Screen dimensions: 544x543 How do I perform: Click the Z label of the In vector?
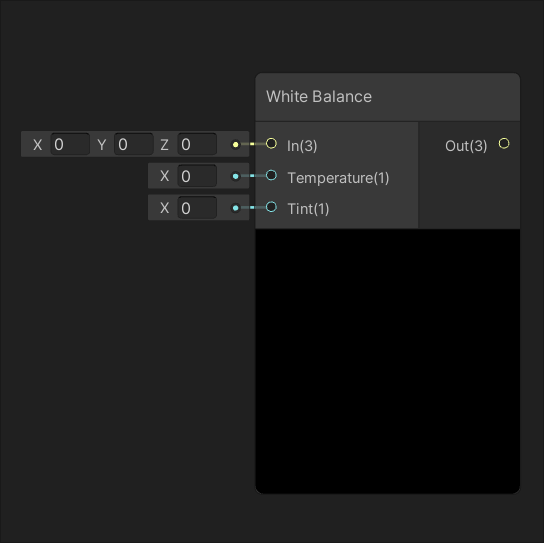point(164,145)
